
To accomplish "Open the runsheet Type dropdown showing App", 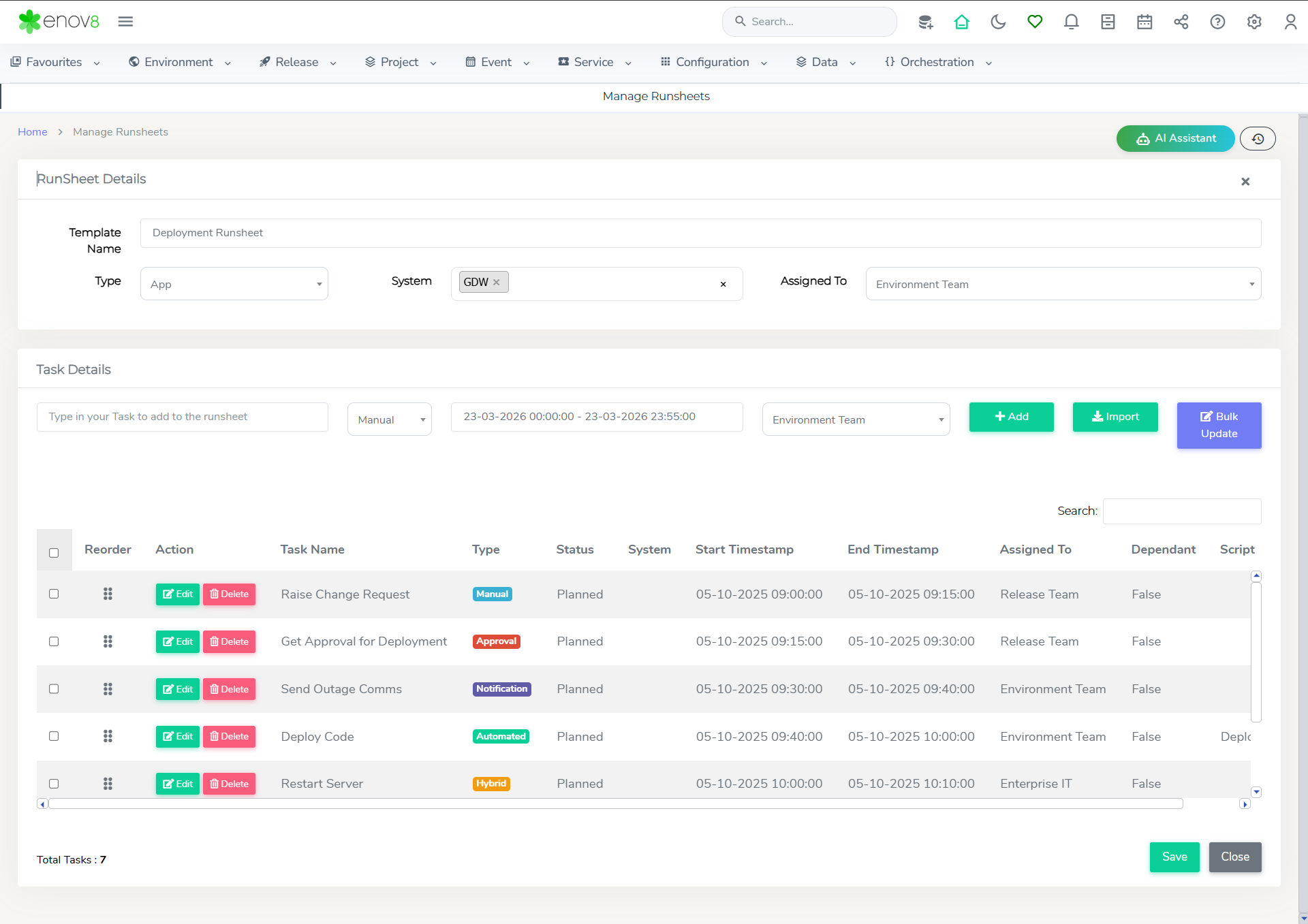I will pyautogui.click(x=234, y=284).
